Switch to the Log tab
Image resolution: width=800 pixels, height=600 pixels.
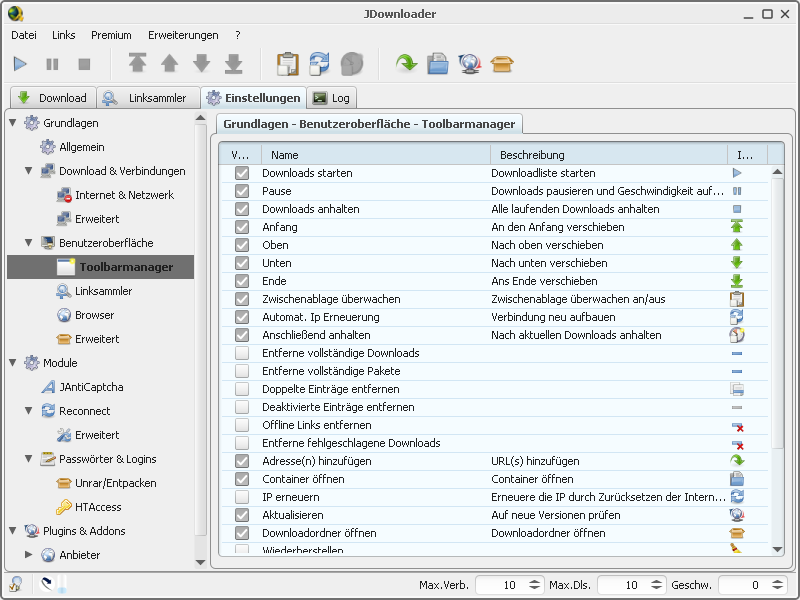332,98
